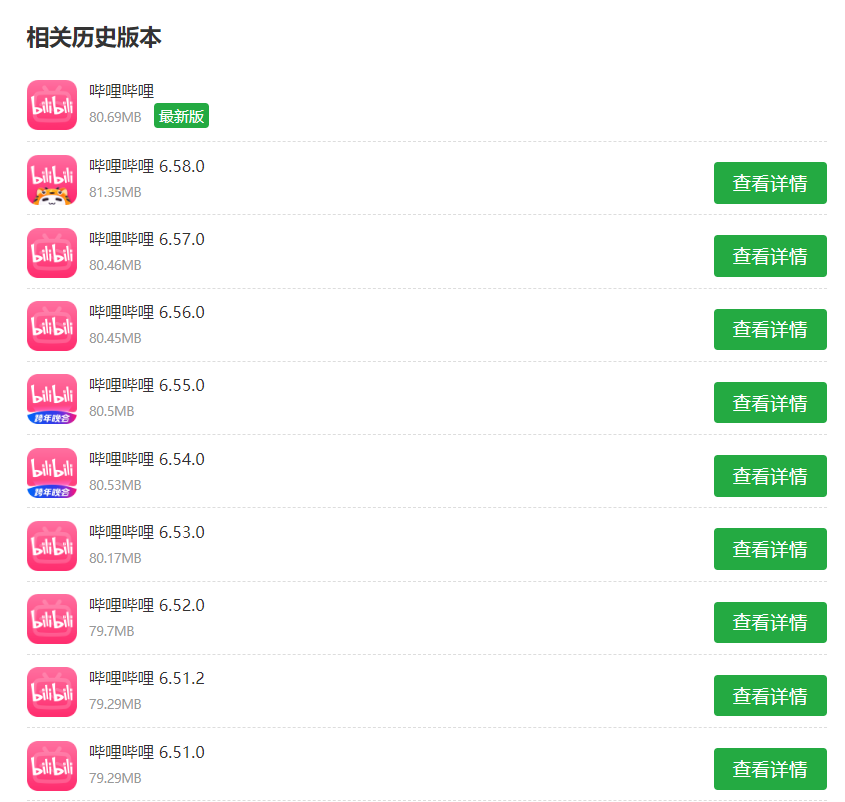This screenshot has width=845, height=802.
Task: Click the Bilibili icon for version 6.51.2
Action: click(x=52, y=692)
